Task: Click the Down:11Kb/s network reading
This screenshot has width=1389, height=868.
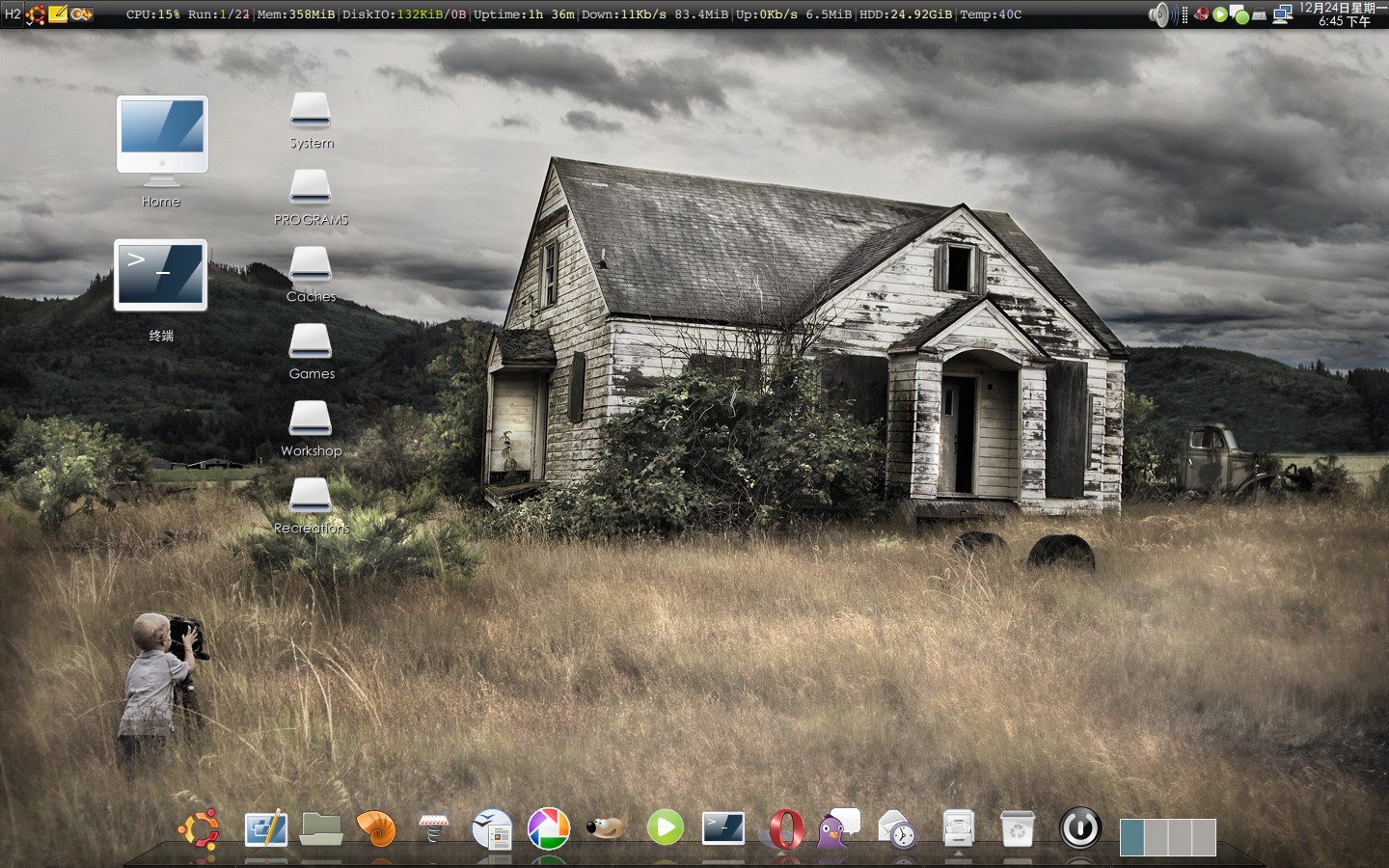Action: coord(624,14)
